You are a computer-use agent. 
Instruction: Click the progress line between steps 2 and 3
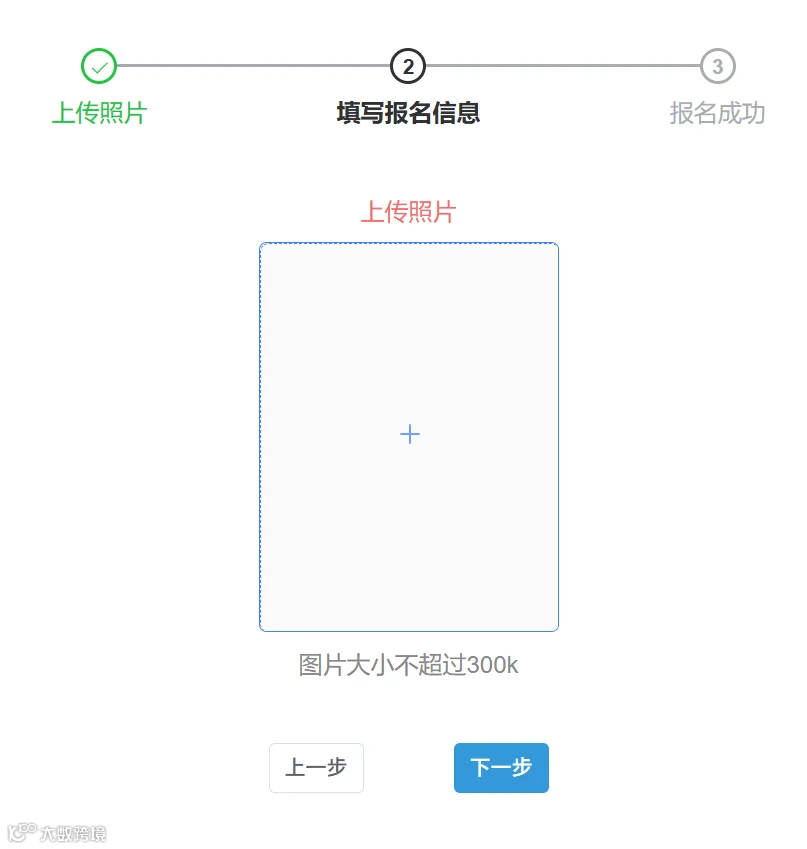563,66
